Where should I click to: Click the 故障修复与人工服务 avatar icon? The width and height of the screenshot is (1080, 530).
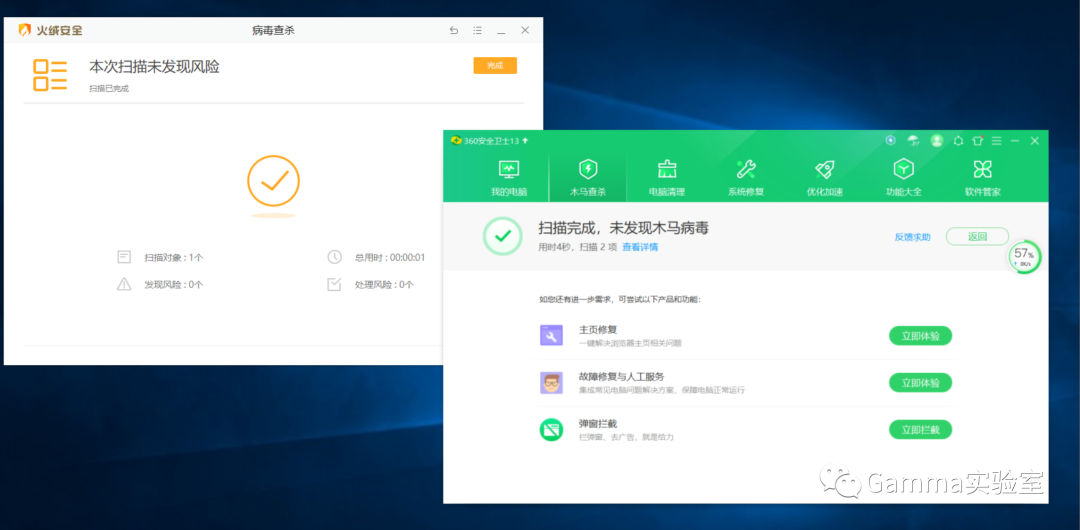(x=551, y=383)
